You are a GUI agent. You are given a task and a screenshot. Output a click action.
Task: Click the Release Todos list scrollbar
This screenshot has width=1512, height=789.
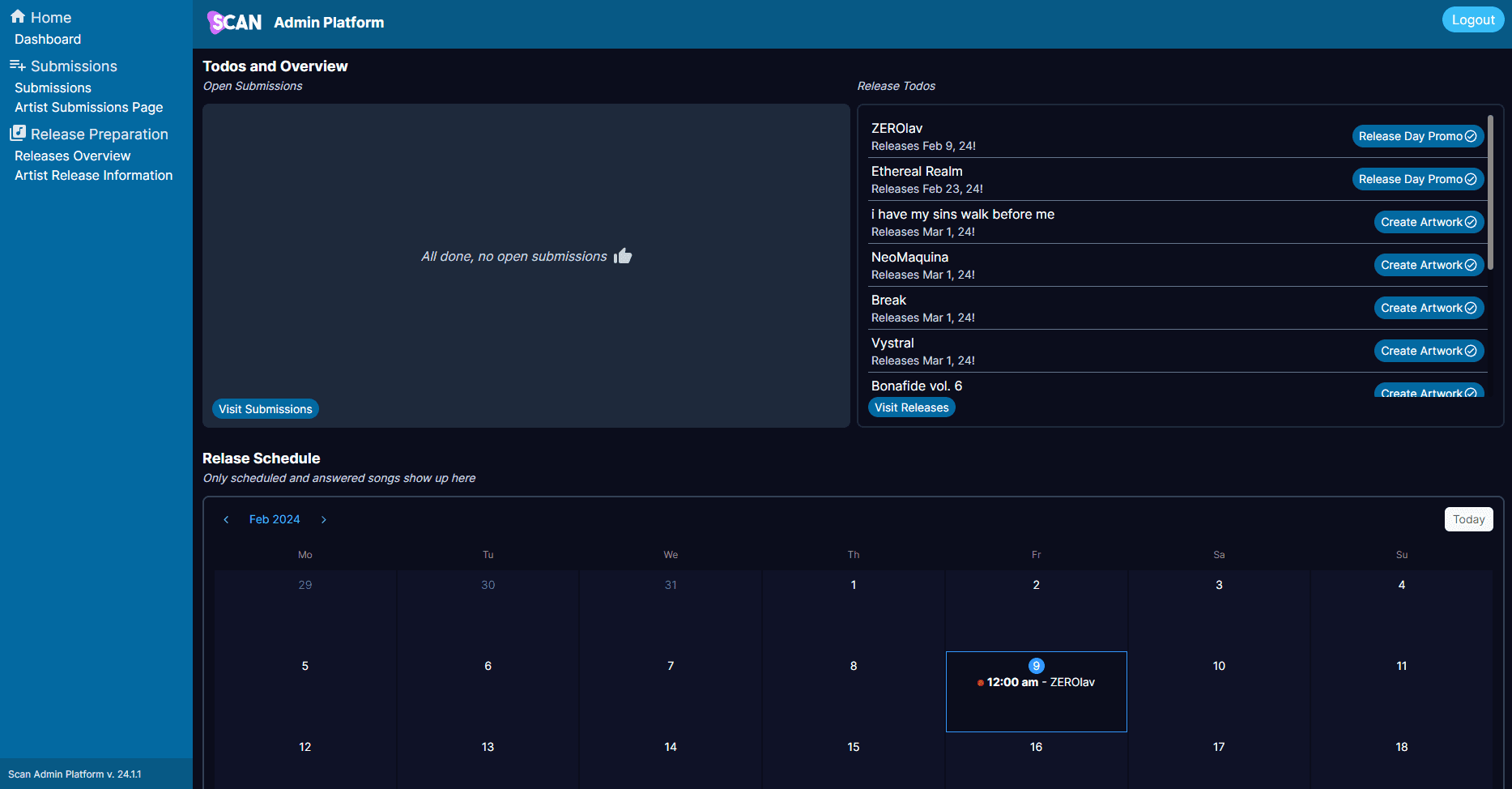(1490, 192)
